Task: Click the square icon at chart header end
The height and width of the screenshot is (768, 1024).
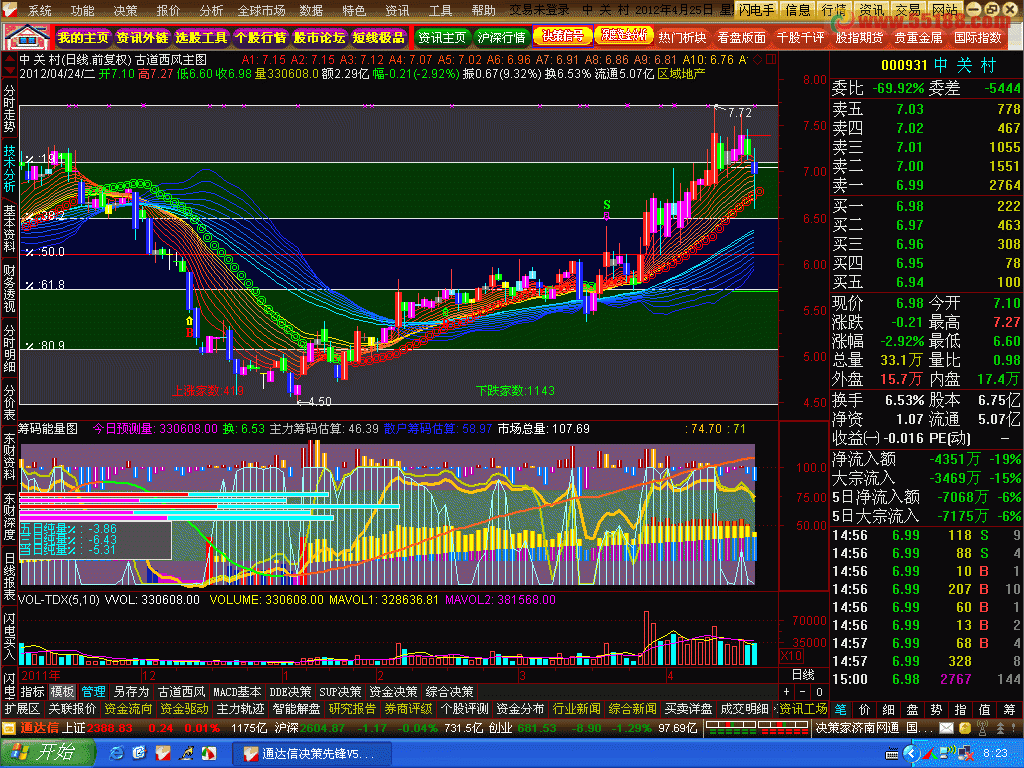Action: tap(771, 60)
